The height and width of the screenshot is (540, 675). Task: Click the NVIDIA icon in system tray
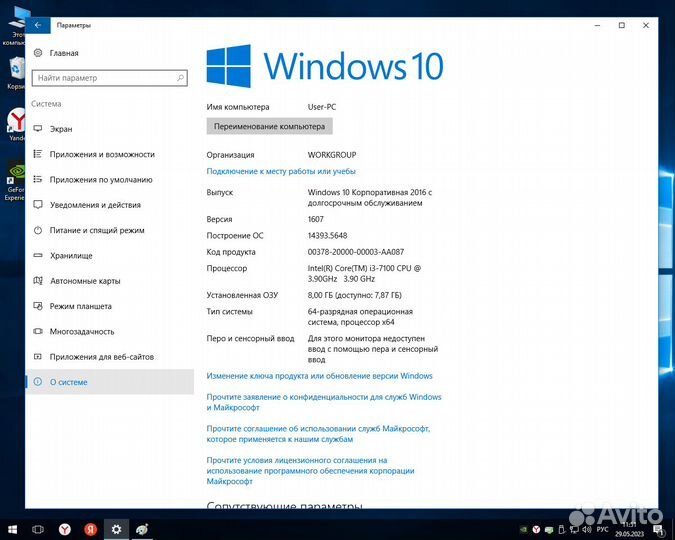(x=523, y=528)
